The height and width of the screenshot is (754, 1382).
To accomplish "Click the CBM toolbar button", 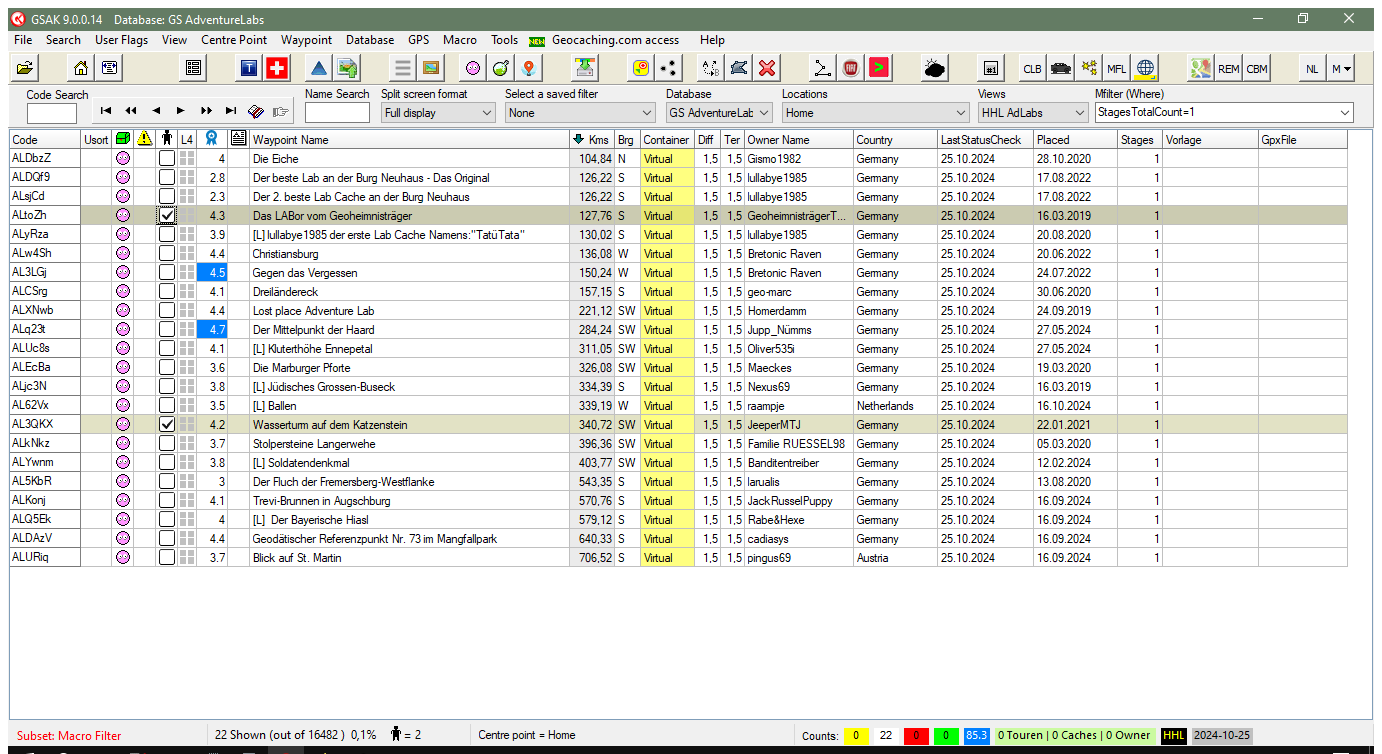I will point(1257,68).
